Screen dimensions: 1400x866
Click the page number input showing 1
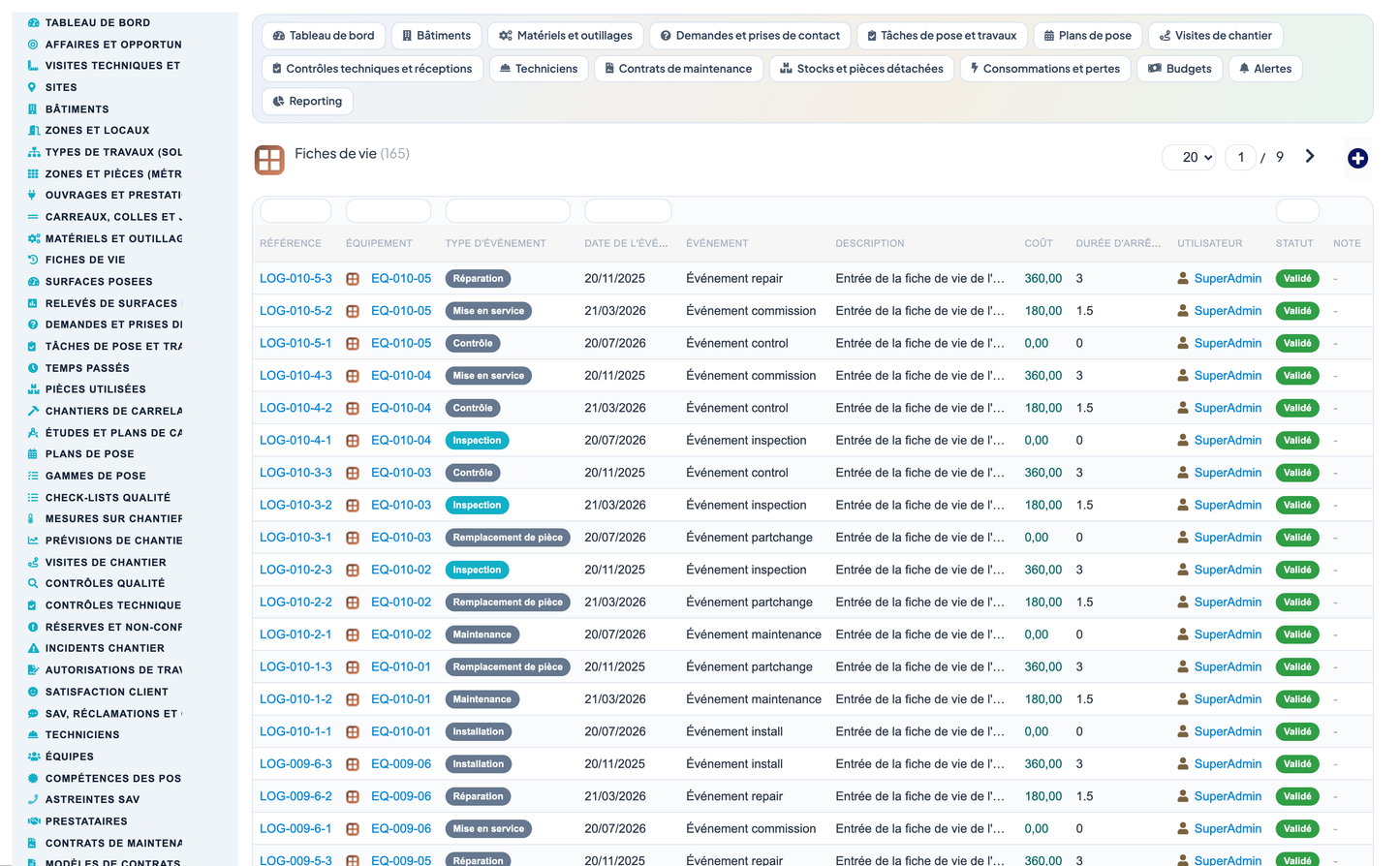click(1241, 157)
